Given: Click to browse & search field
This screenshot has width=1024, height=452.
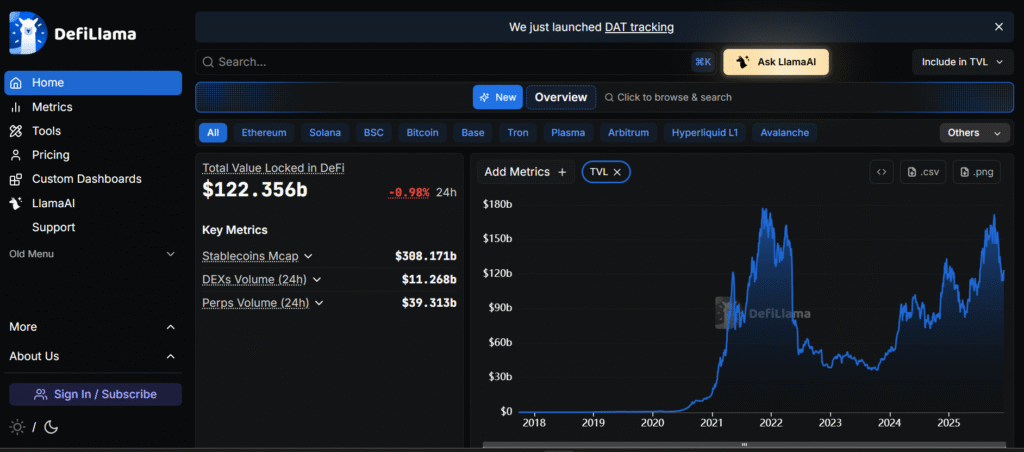Looking at the screenshot, I should click(x=668, y=97).
